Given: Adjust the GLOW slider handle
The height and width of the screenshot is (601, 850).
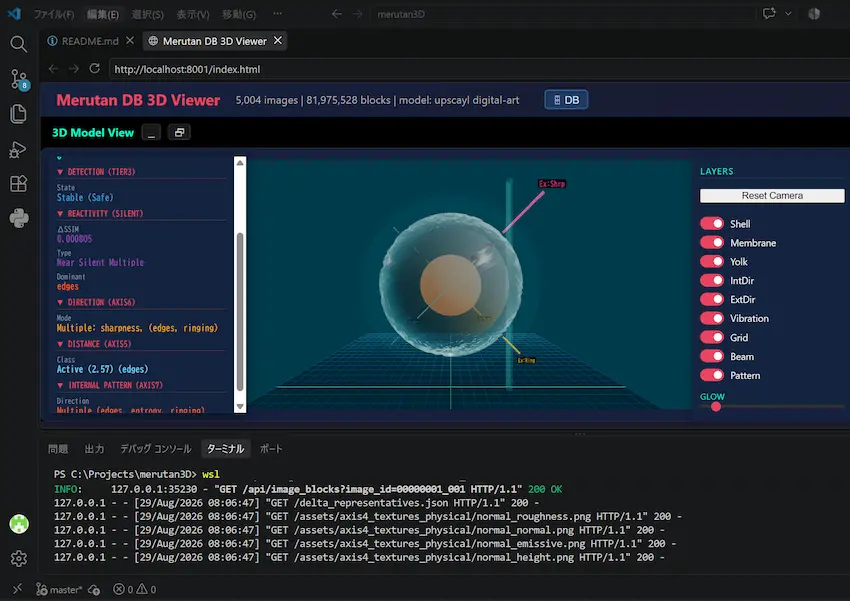Looking at the screenshot, I should (716, 406).
